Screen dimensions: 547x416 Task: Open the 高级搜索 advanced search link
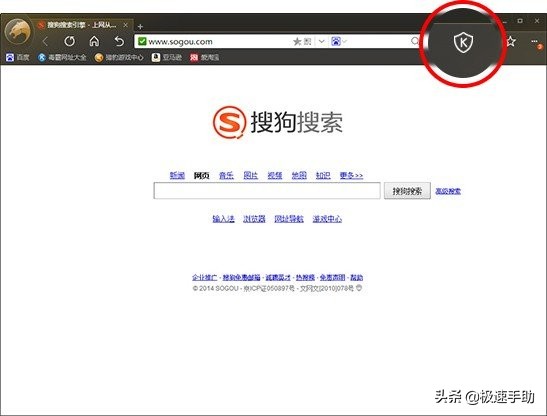point(448,191)
